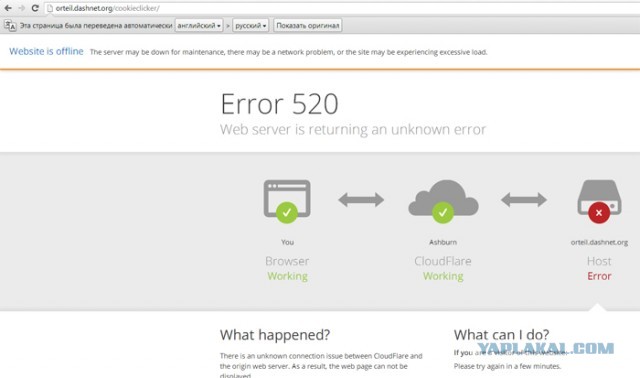Click the translate icon in the translation bar
Viewport: 640px width, 378px height.
[10, 26]
